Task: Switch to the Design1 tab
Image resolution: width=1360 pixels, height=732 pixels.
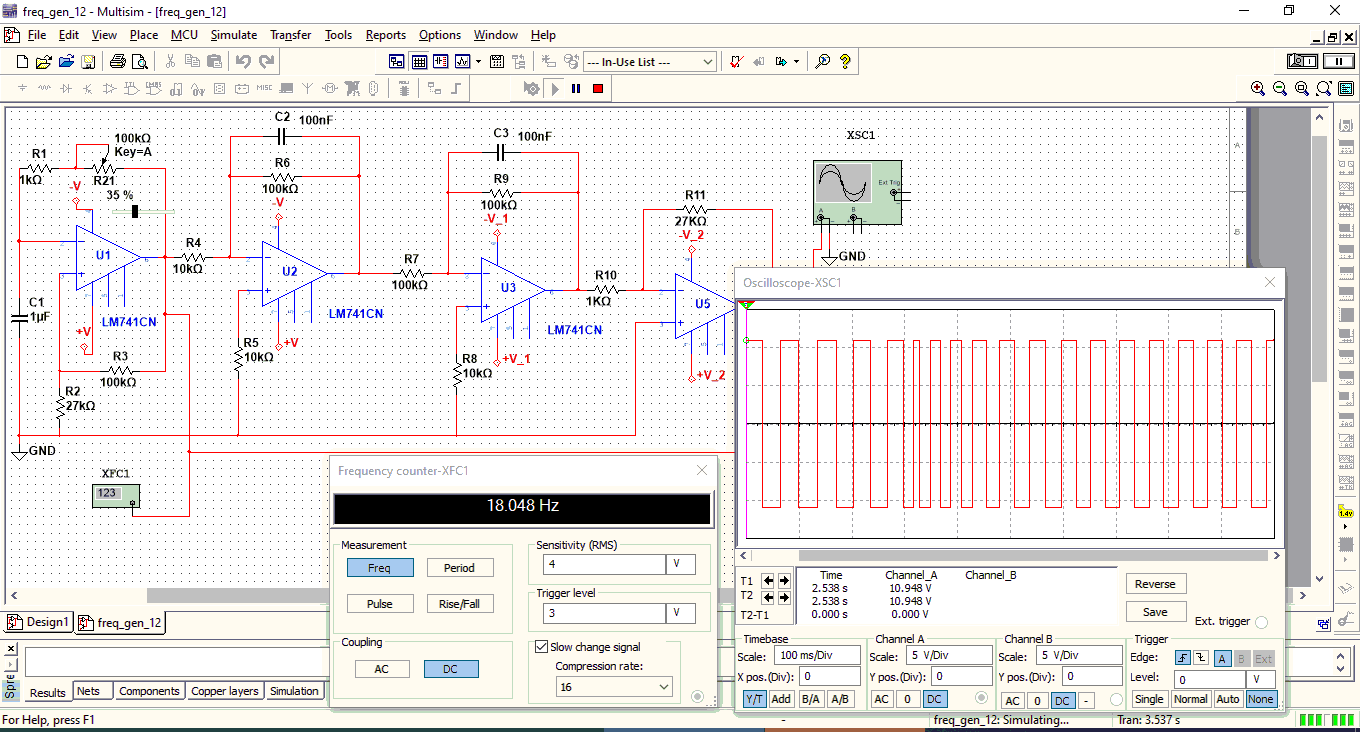Action: coord(38,622)
